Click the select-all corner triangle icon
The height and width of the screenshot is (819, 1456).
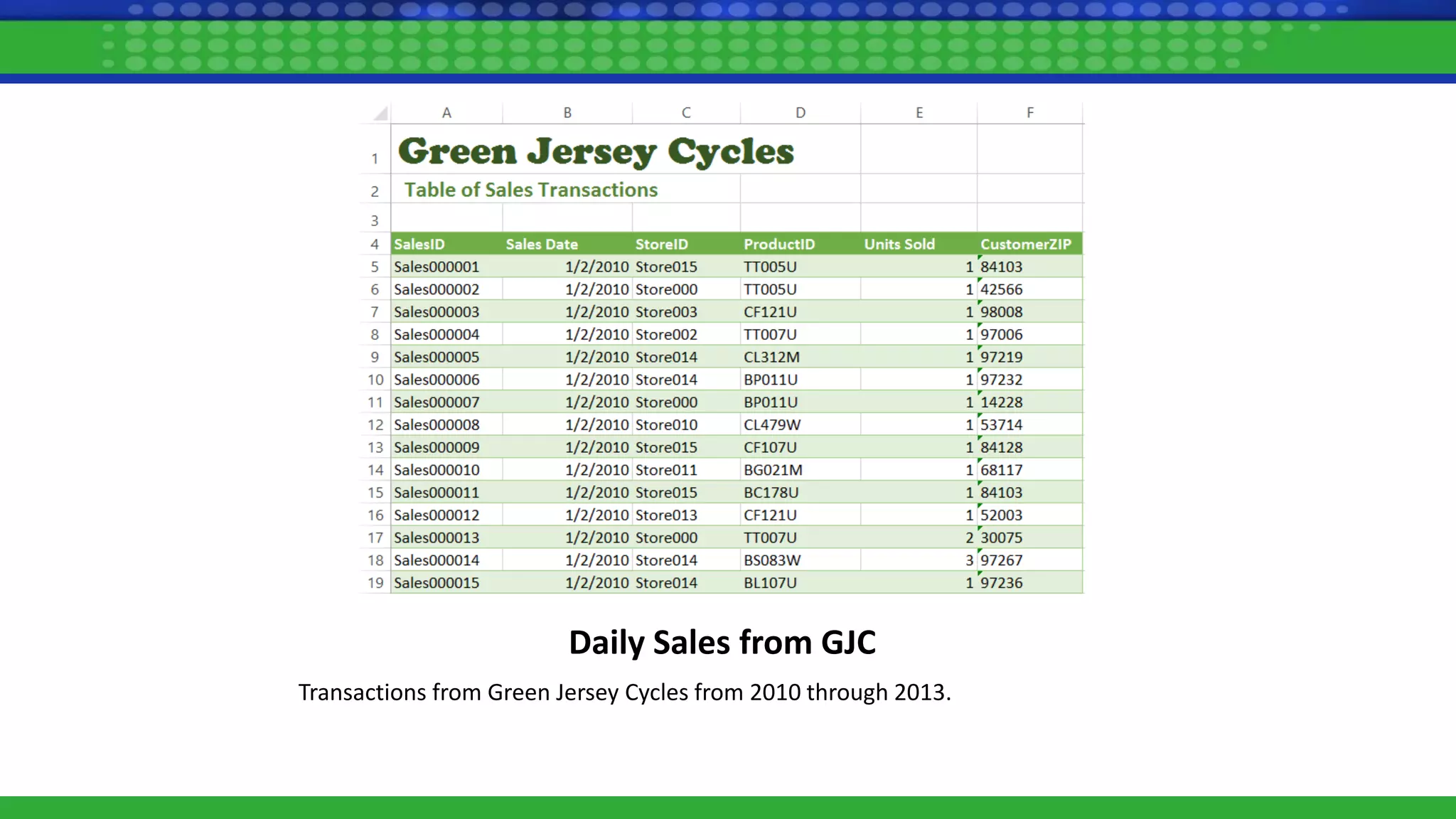pos(381,114)
